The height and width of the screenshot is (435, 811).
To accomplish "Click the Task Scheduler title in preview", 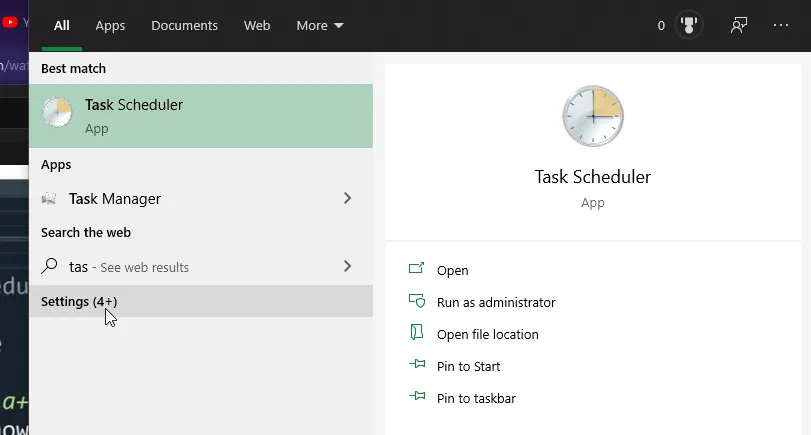I will pyautogui.click(x=593, y=177).
